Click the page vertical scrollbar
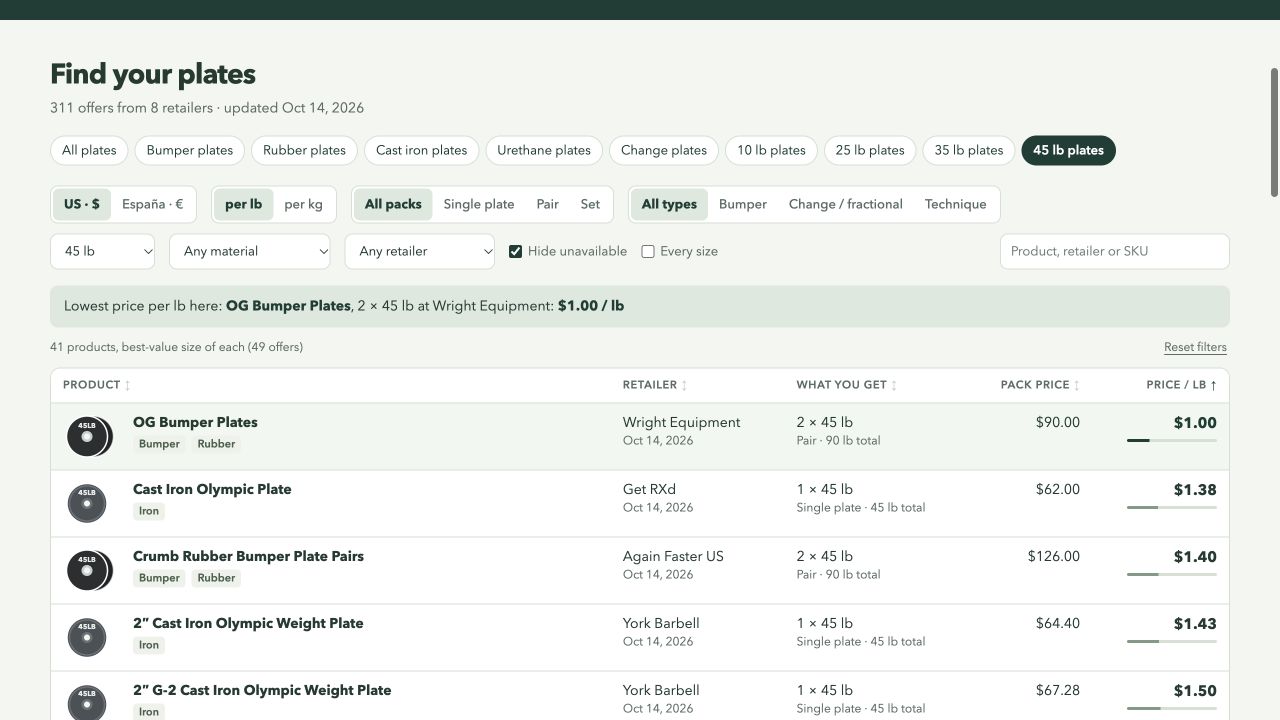Screen dimensions: 1280x720 click(x=1274, y=132)
